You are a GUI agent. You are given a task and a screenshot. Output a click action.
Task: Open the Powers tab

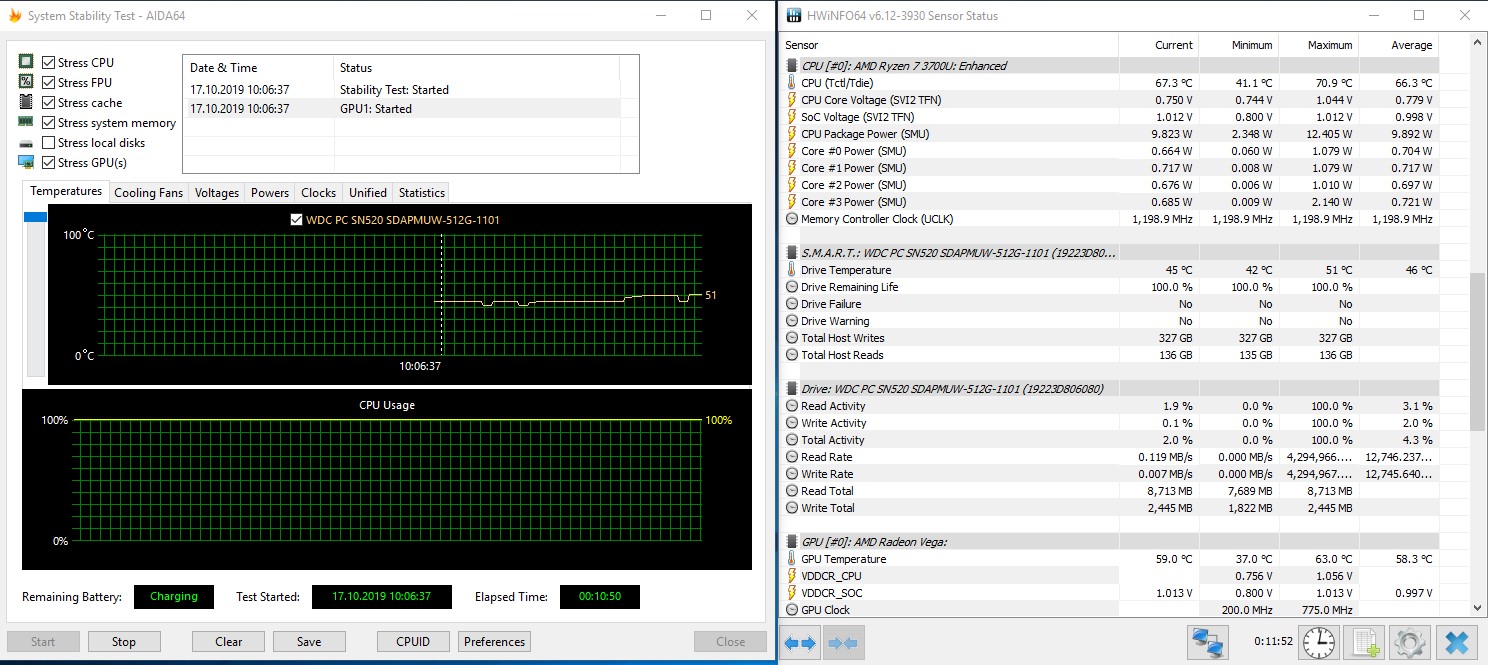coord(270,193)
